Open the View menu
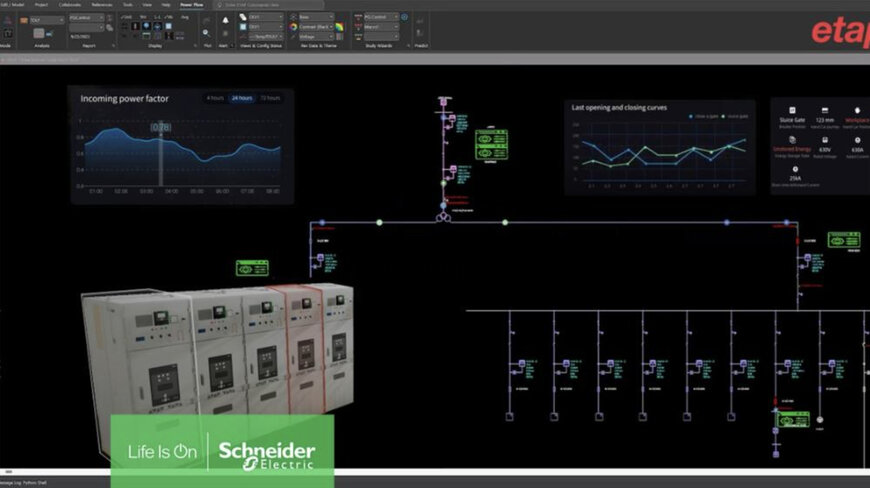The width and height of the screenshot is (870, 488). tap(147, 5)
